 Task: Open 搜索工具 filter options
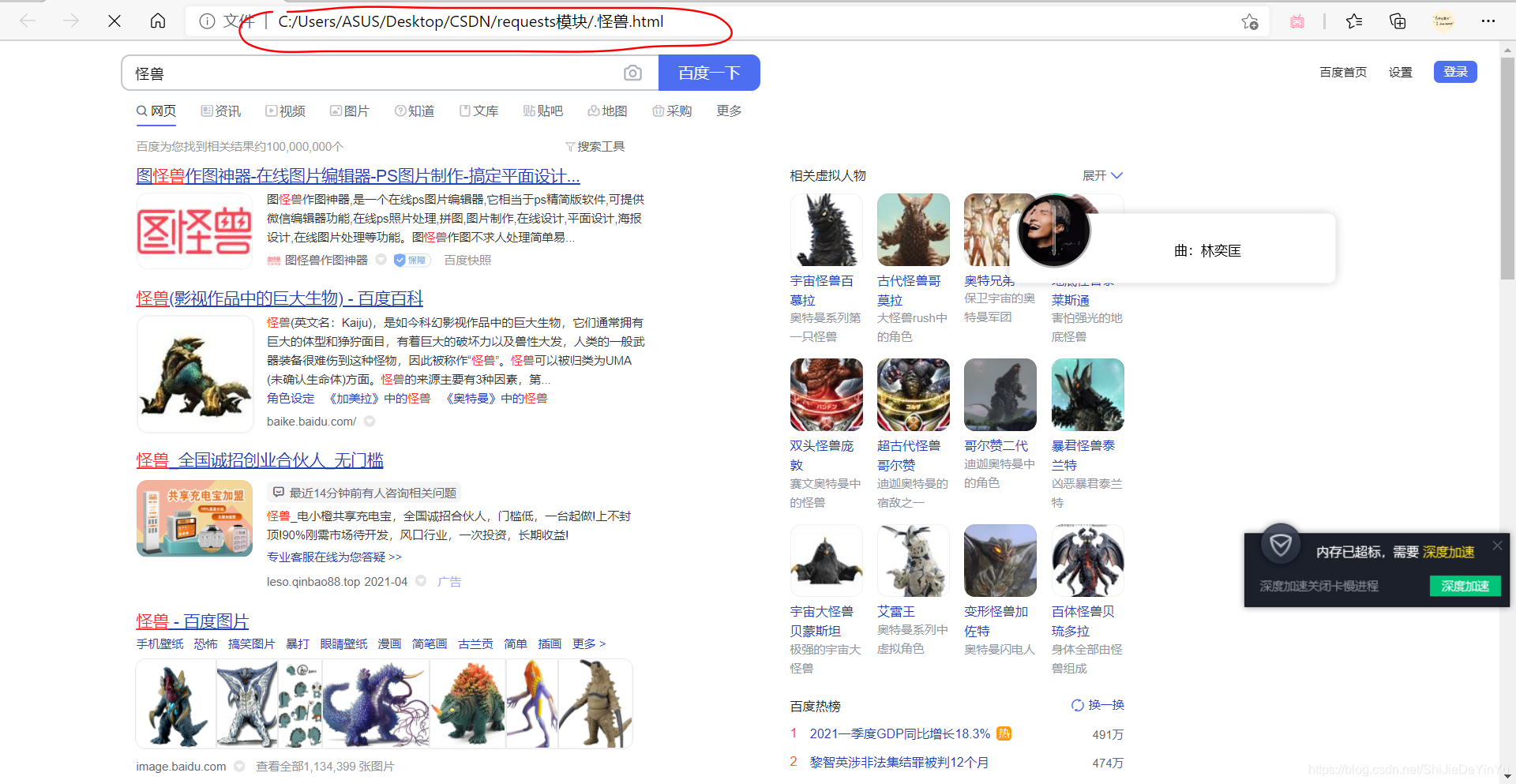(x=595, y=146)
